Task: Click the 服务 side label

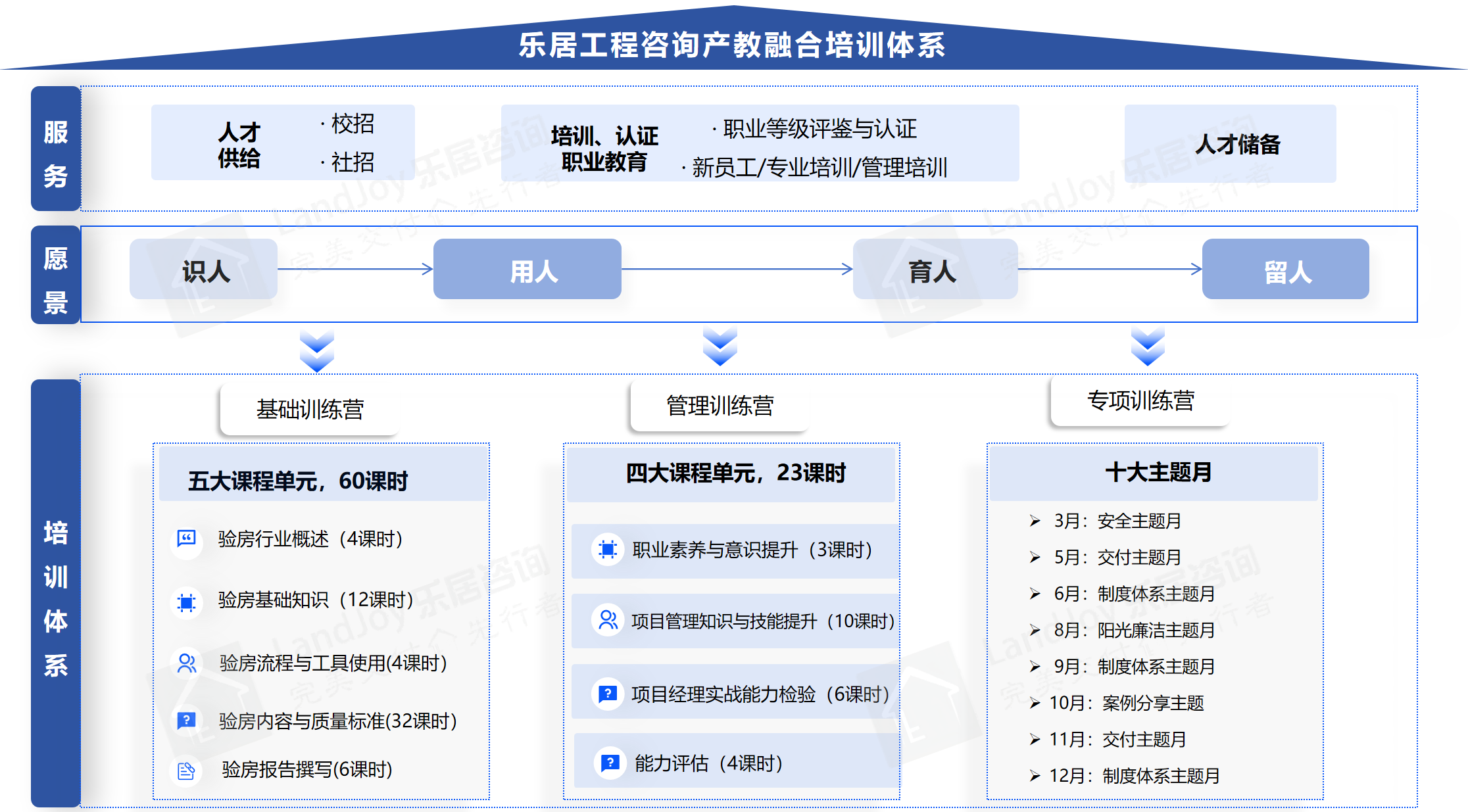Action: coord(56,149)
